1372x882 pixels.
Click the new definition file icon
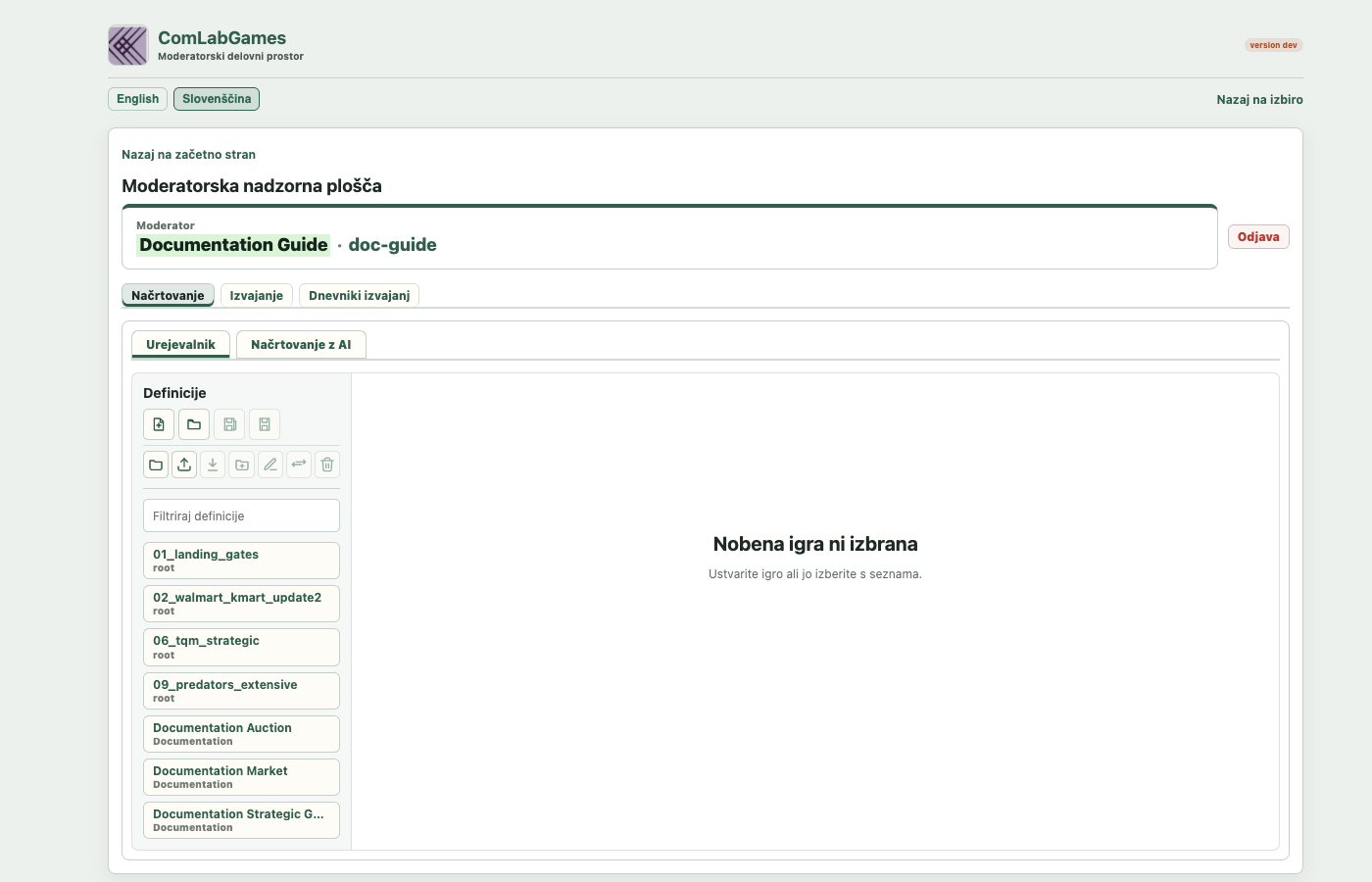click(159, 424)
